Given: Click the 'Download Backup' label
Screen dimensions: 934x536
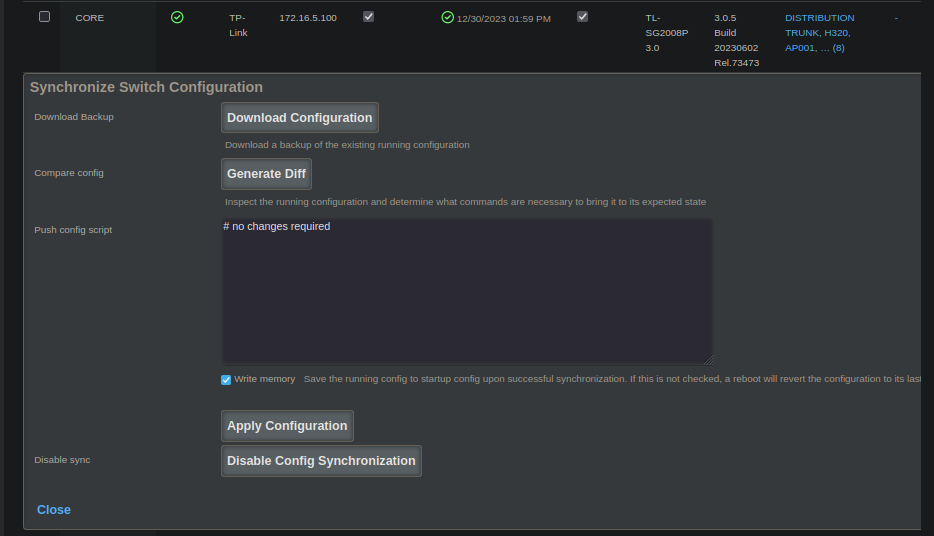Looking at the screenshot, I should (74, 117).
